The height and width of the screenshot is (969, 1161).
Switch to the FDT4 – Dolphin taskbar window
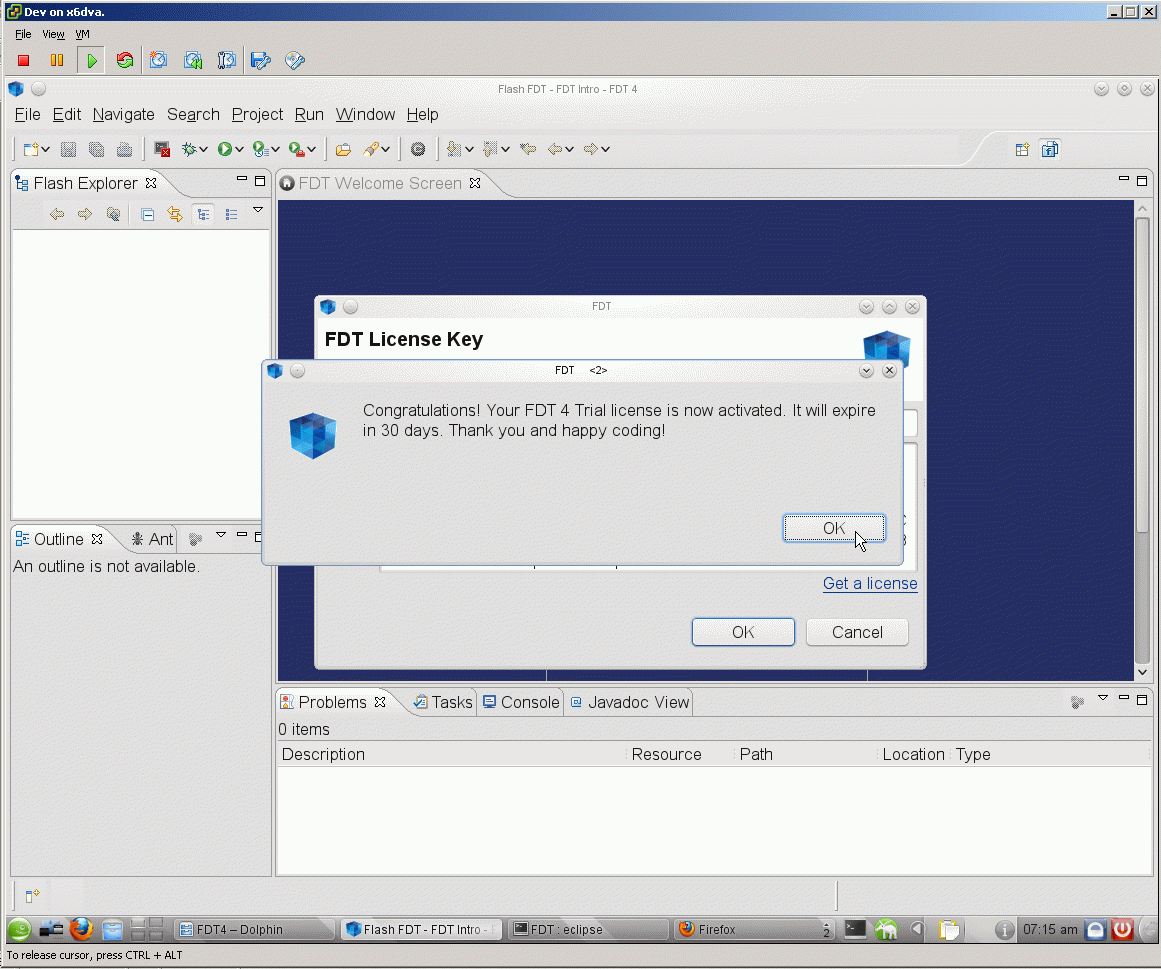point(255,929)
